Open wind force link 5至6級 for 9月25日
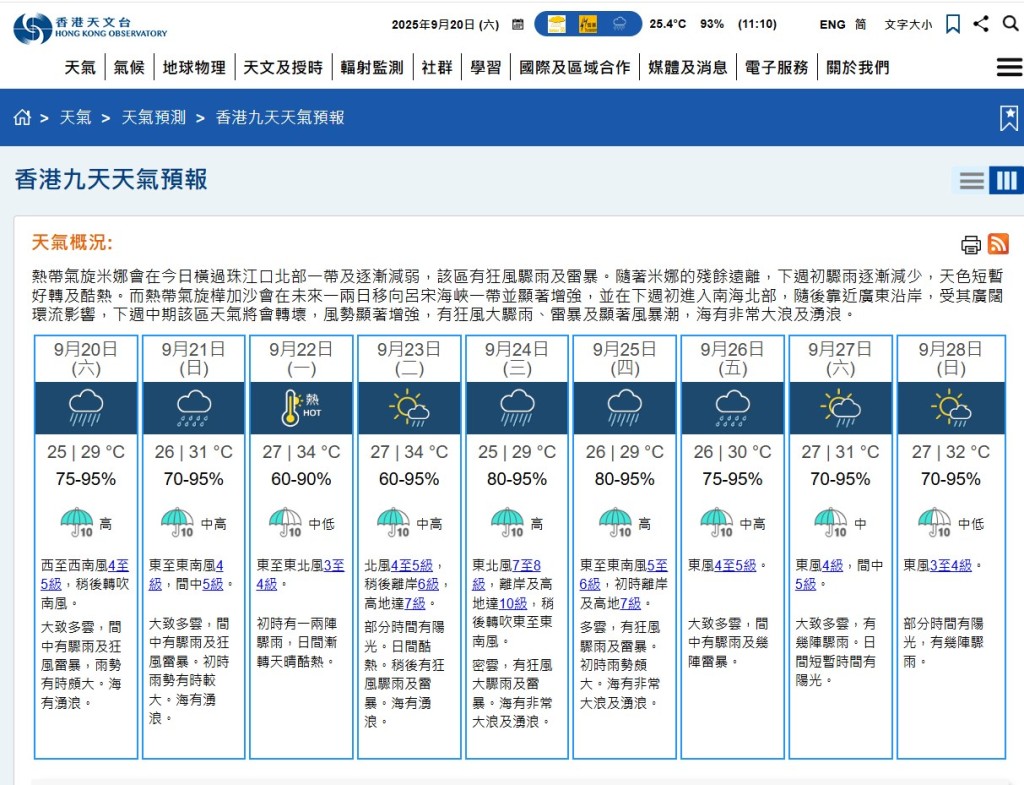The height and width of the screenshot is (785, 1024). [658, 566]
